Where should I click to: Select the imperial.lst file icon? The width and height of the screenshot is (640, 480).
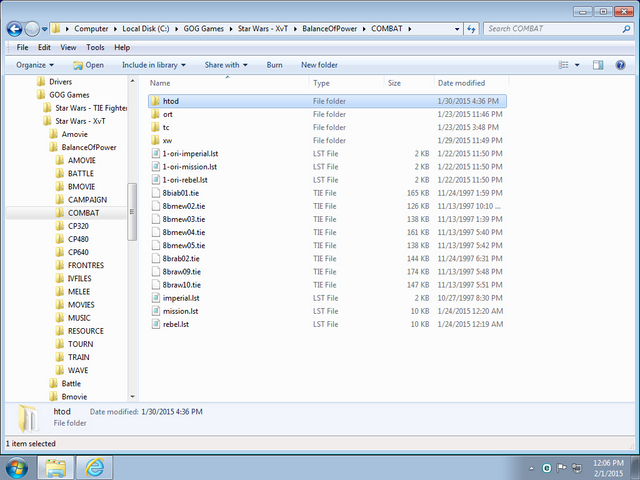[155, 298]
